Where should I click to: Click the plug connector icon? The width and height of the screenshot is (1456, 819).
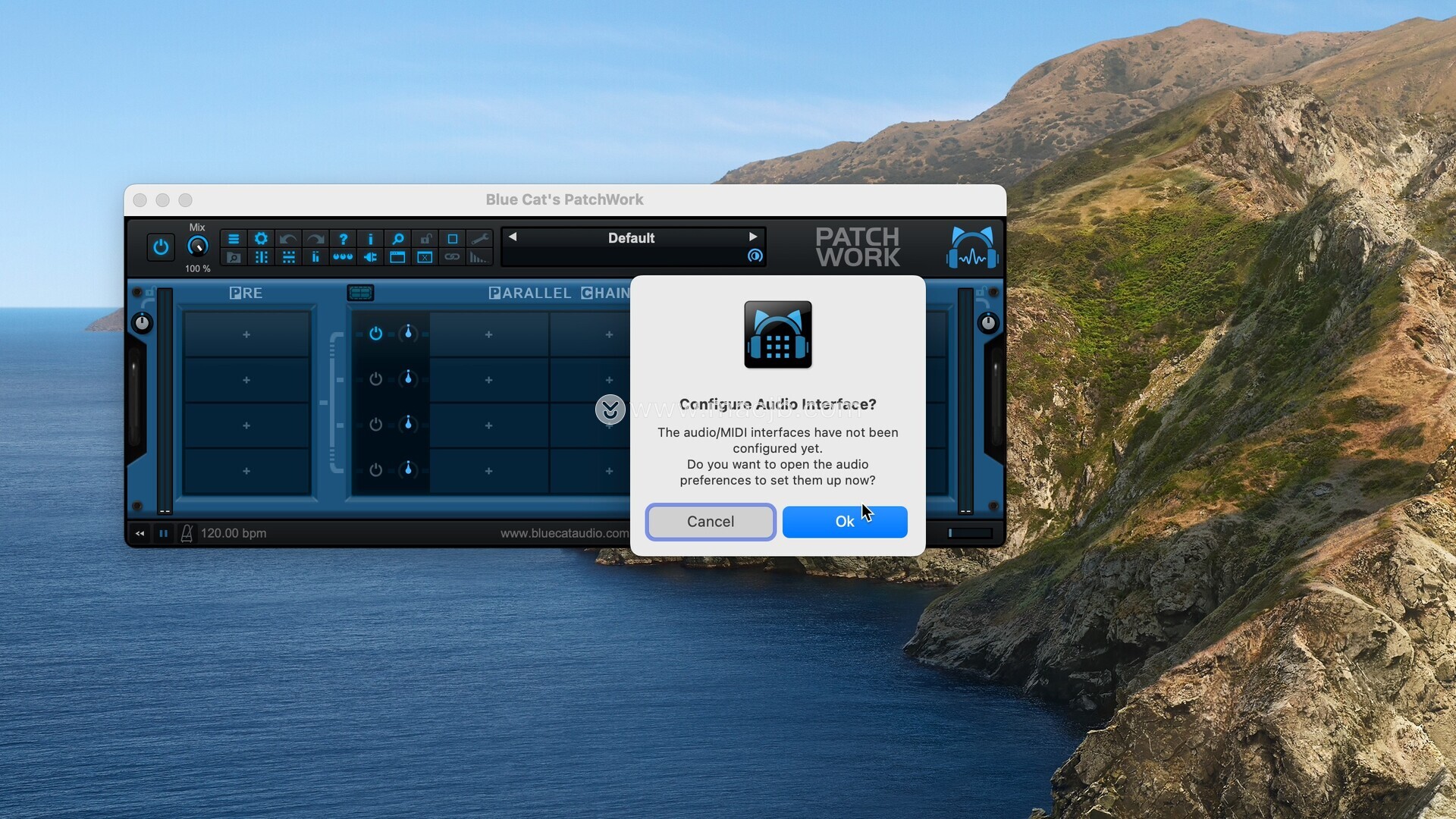tap(370, 258)
